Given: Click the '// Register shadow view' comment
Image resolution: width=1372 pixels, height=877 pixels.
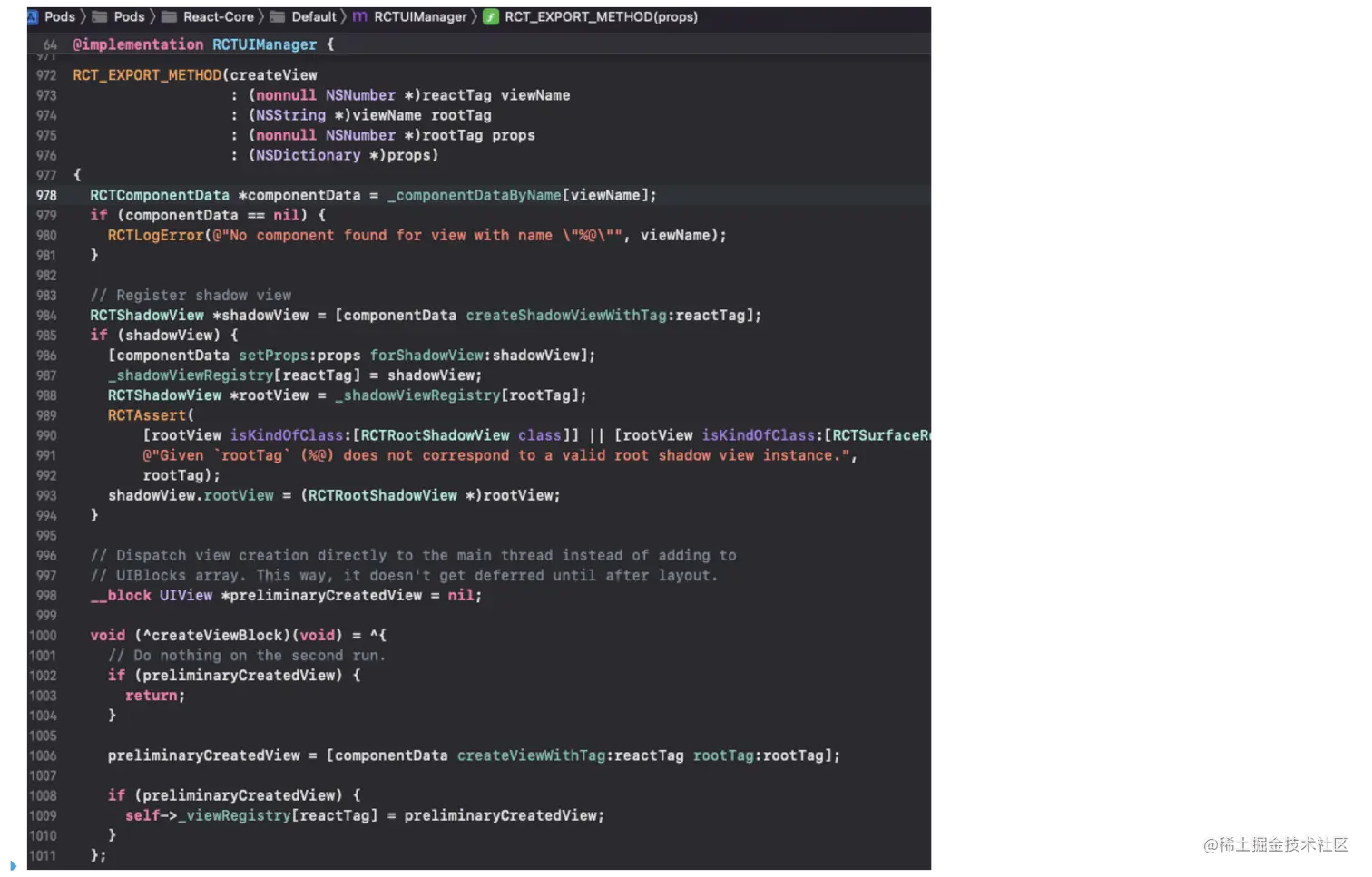Looking at the screenshot, I should 191,296.
